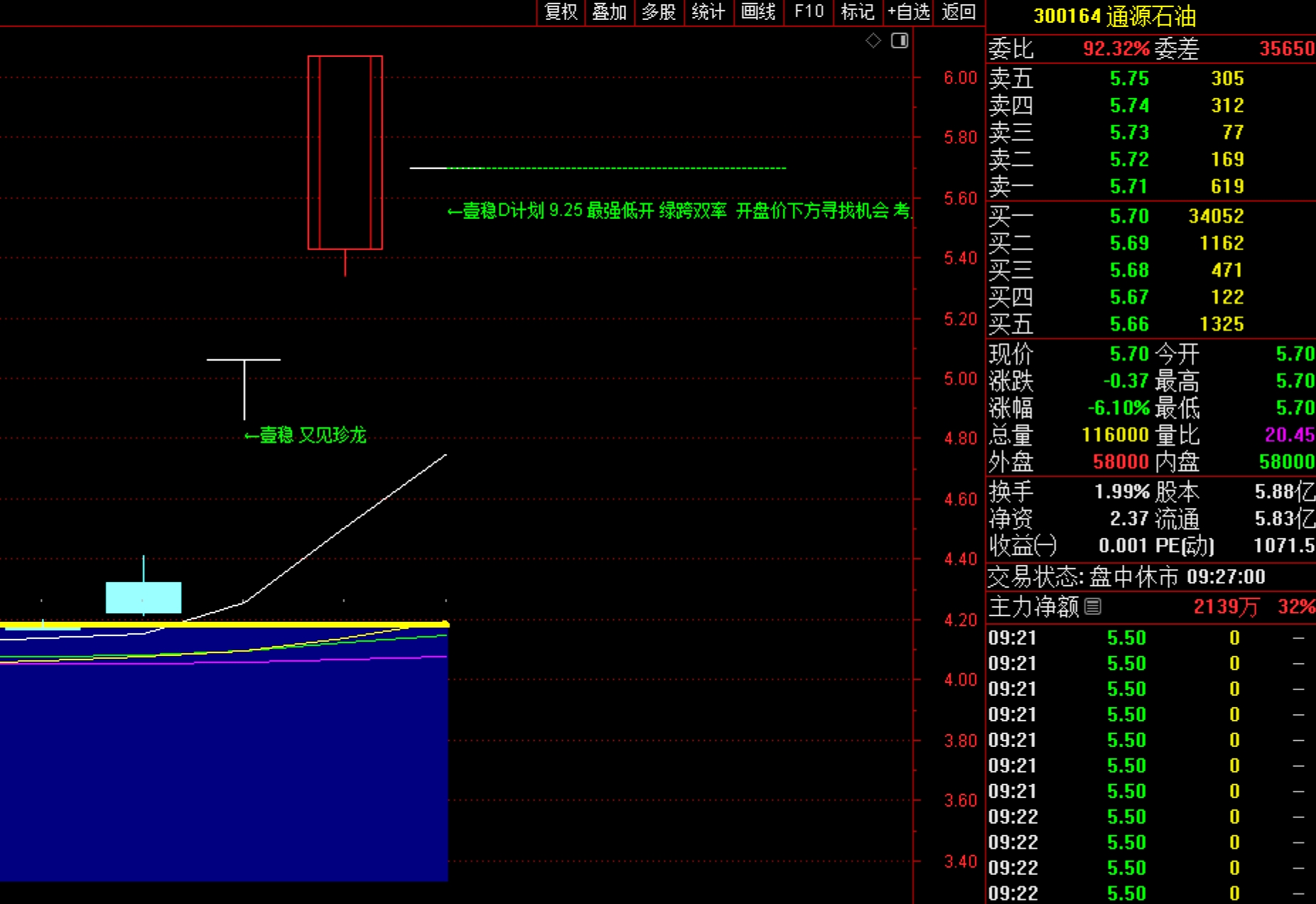The height and width of the screenshot is (904, 1316).
Task: Click the 净资 value 2.37
Action: pos(1129,519)
